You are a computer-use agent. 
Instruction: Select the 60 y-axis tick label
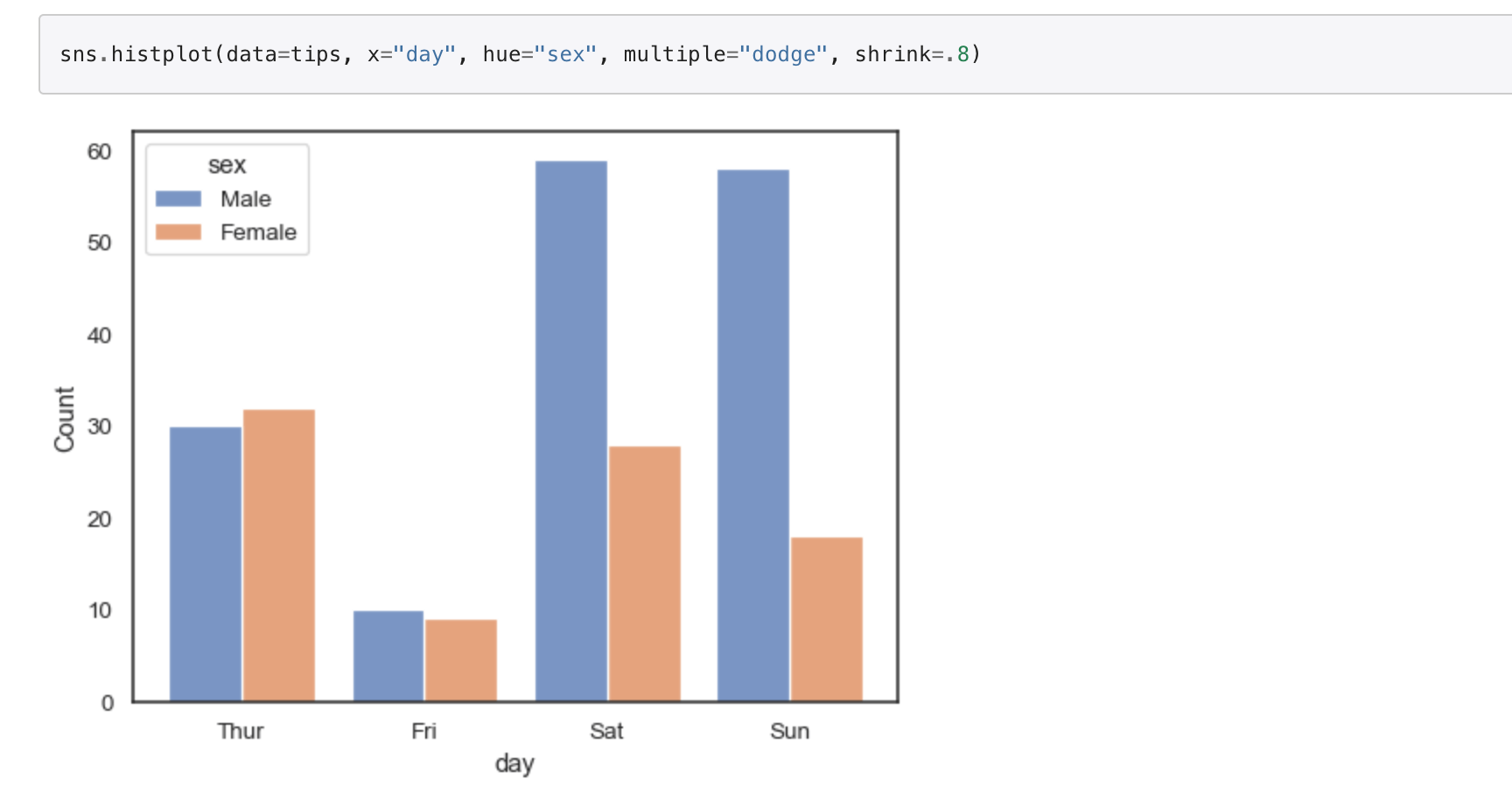(x=99, y=151)
